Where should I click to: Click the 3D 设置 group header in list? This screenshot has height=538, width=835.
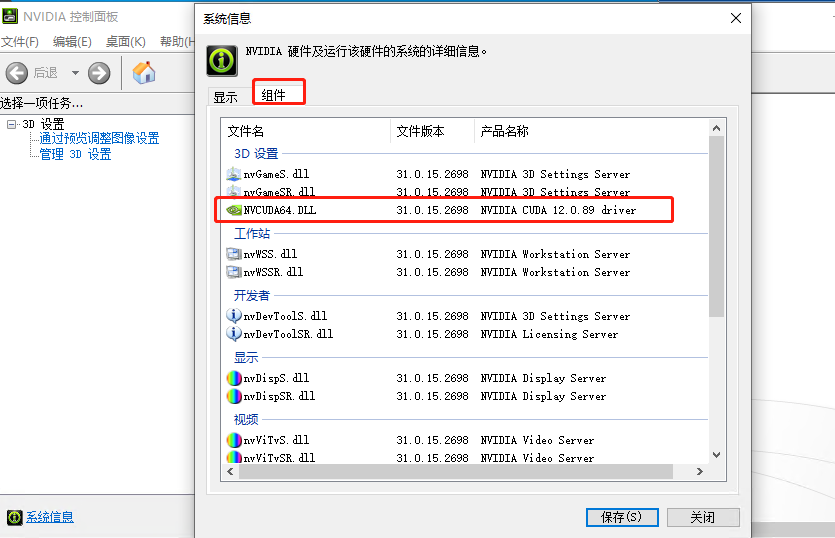[x=256, y=153]
